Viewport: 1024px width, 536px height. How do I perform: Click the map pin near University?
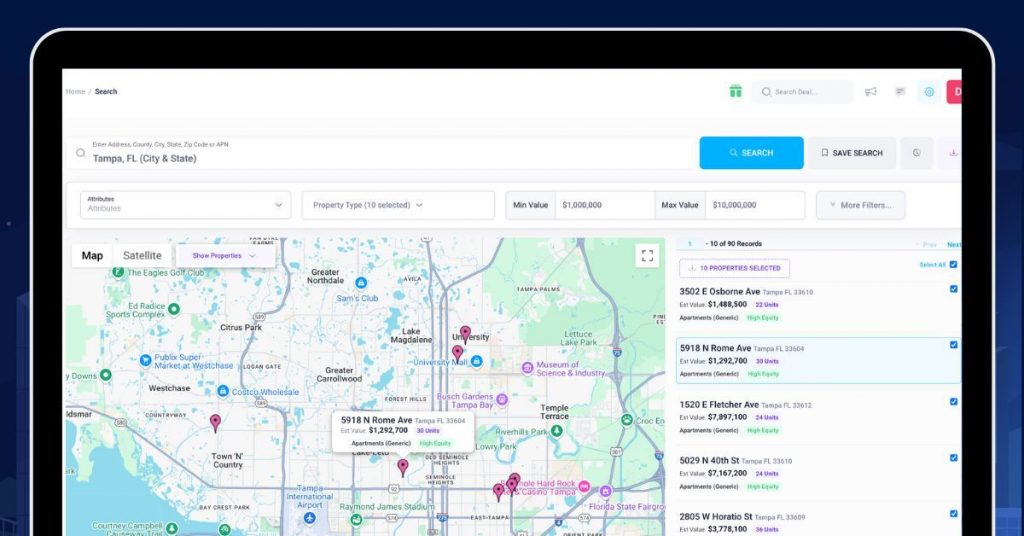point(465,334)
